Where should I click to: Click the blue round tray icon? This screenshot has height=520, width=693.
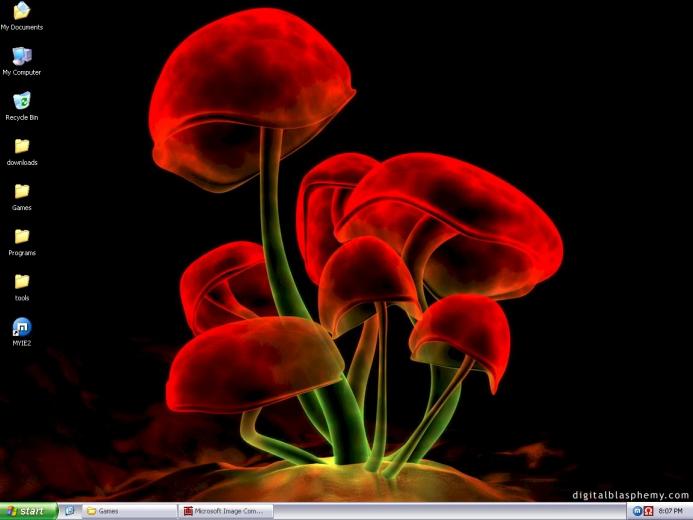(637, 511)
